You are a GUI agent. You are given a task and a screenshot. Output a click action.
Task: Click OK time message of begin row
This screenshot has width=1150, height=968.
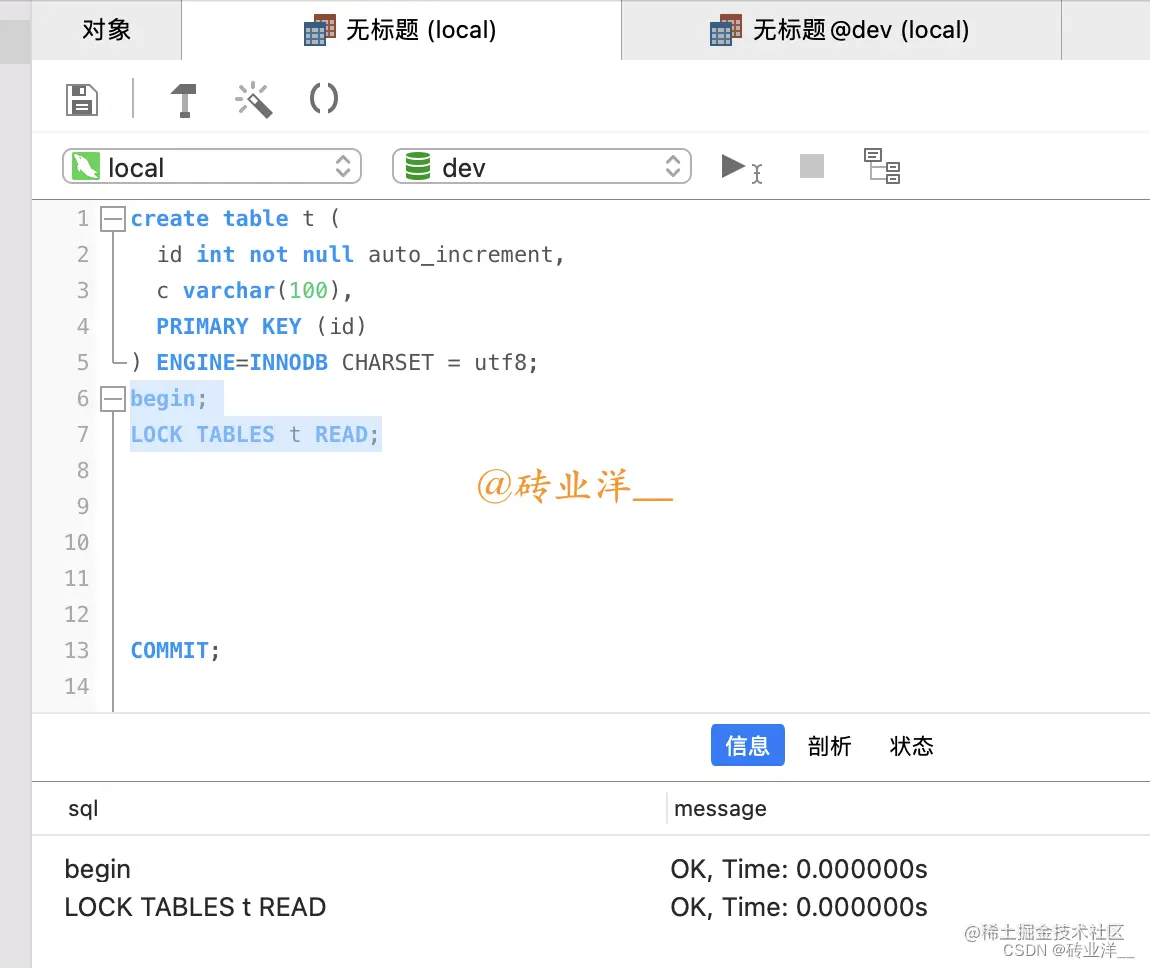coord(799,869)
